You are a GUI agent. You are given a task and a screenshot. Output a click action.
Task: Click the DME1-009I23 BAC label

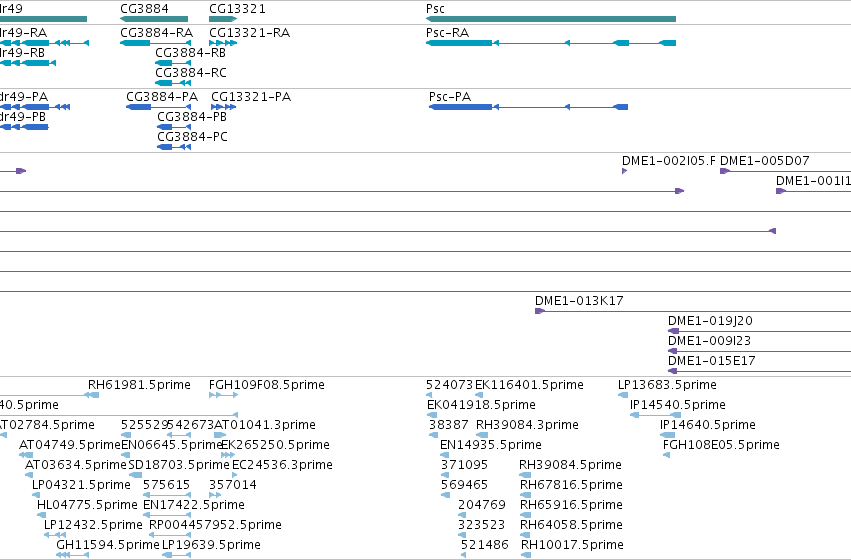tap(709, 341)
